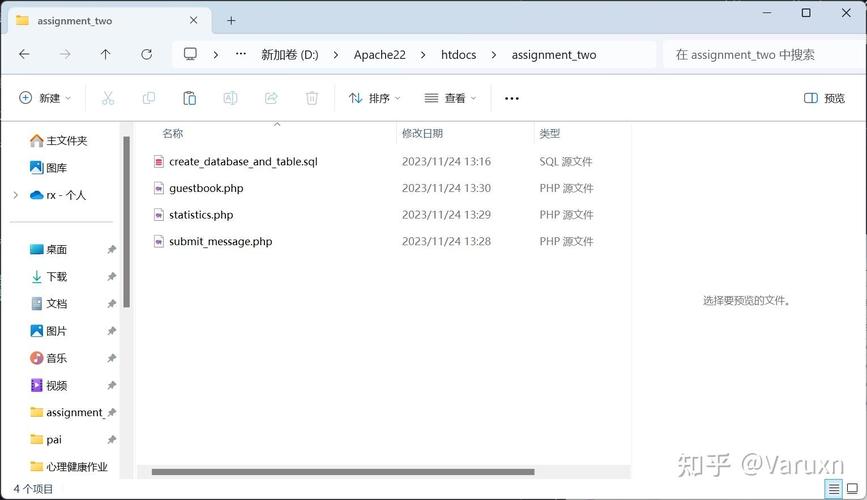
Task: Click date 2023/11/24 13:16
Action: [446, 162]
